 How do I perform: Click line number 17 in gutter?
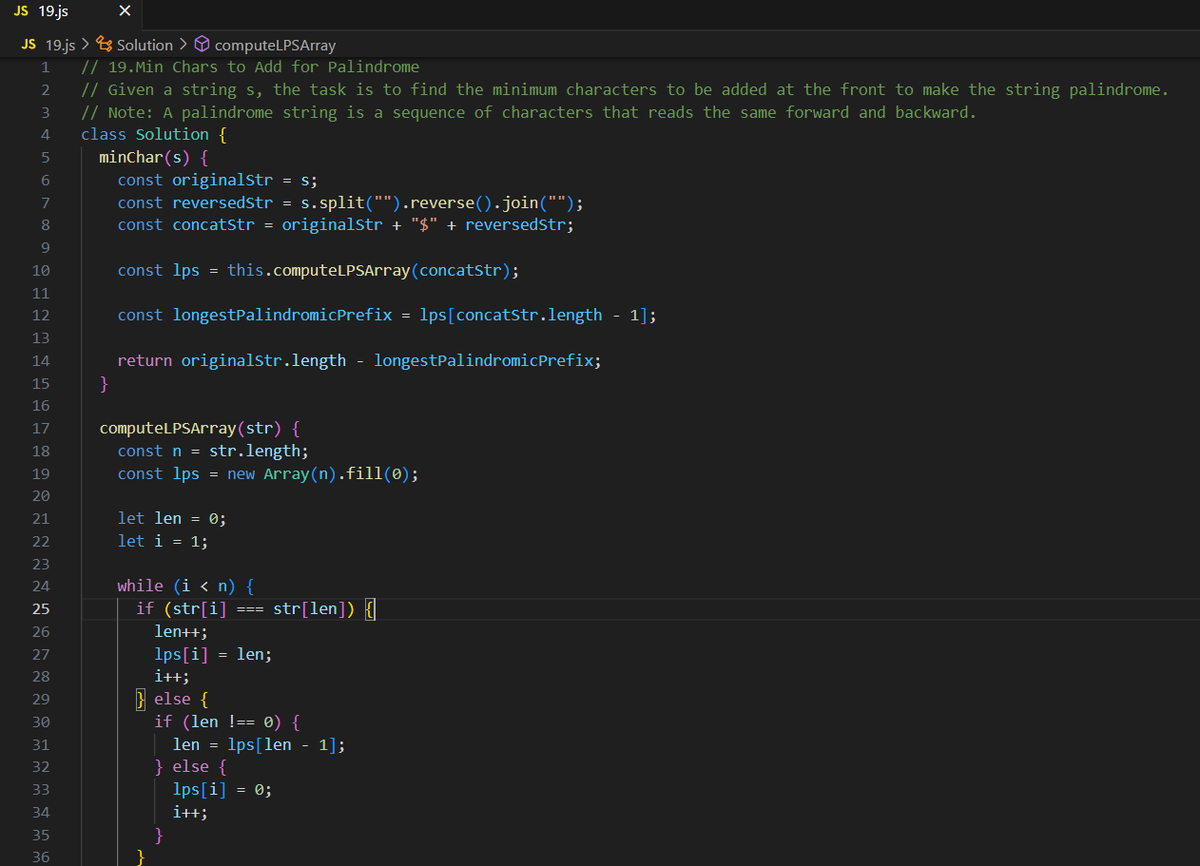[41, 428]
